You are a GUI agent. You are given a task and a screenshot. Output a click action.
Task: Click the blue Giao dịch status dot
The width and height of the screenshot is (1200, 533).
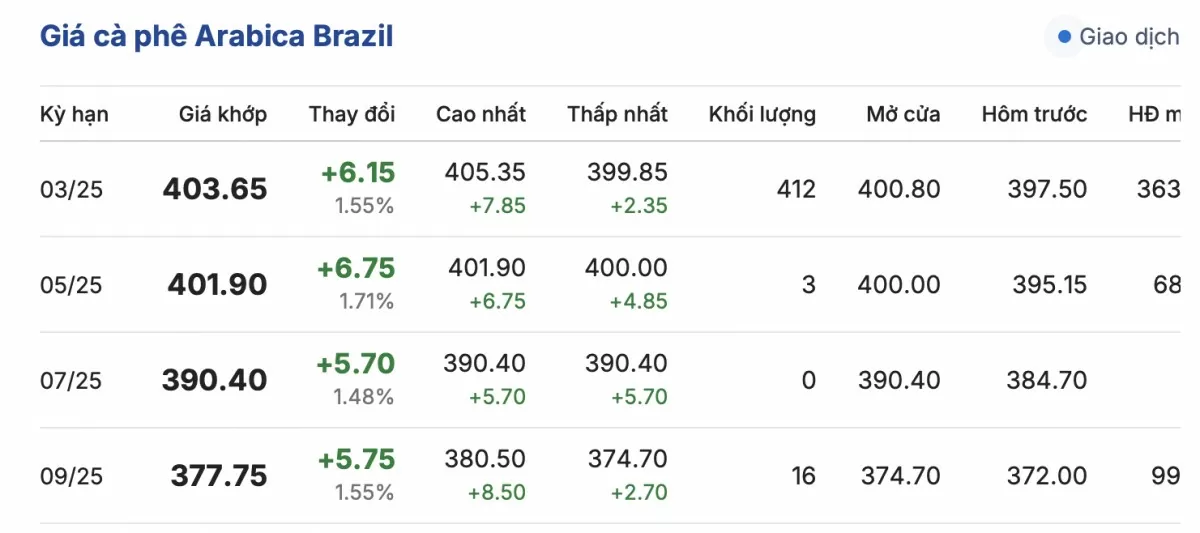[1064, 38]
